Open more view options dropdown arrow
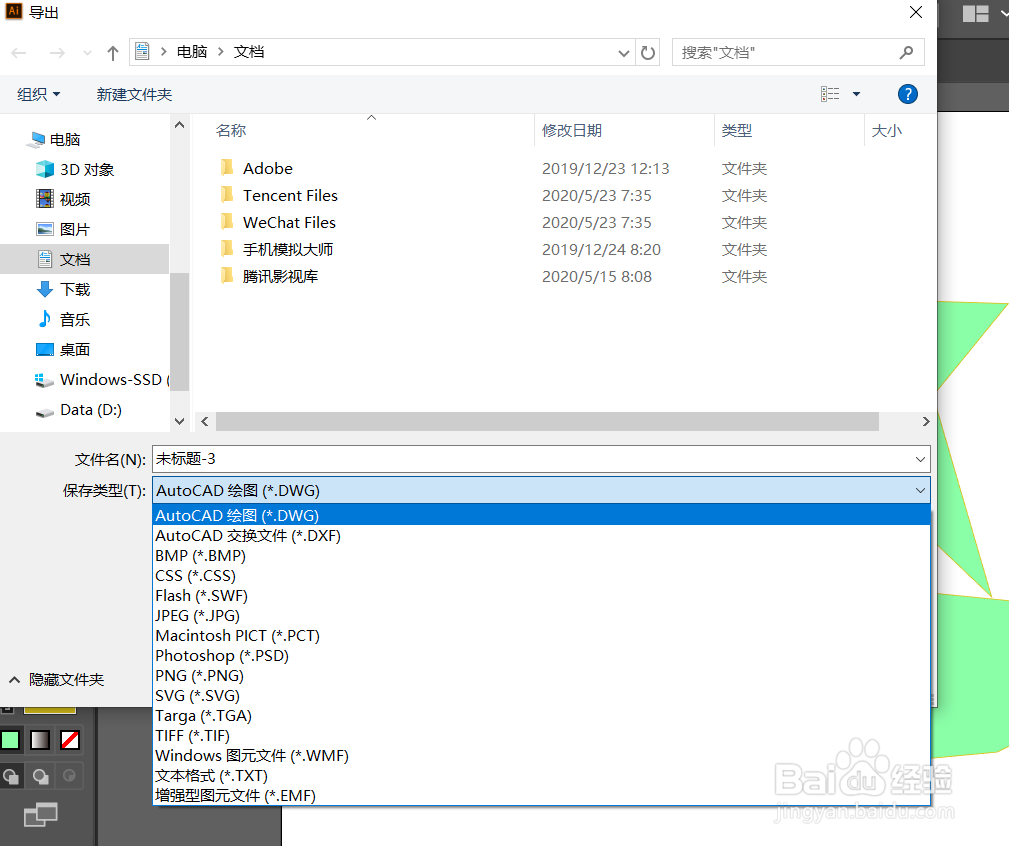1009x846 pixels. 856,95
